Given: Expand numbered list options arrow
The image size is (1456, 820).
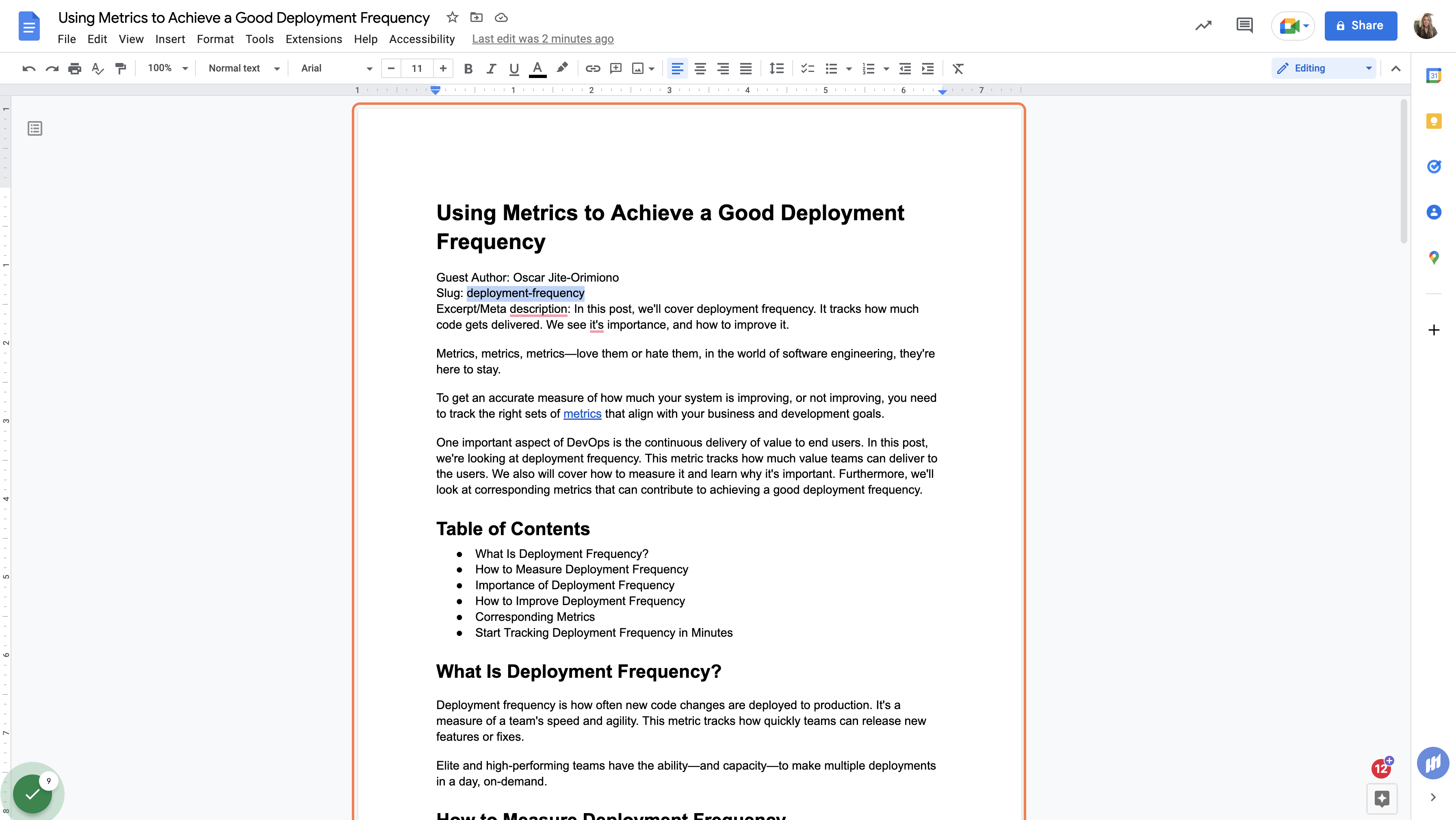Looking at the screenshot, I should (886, 69).
